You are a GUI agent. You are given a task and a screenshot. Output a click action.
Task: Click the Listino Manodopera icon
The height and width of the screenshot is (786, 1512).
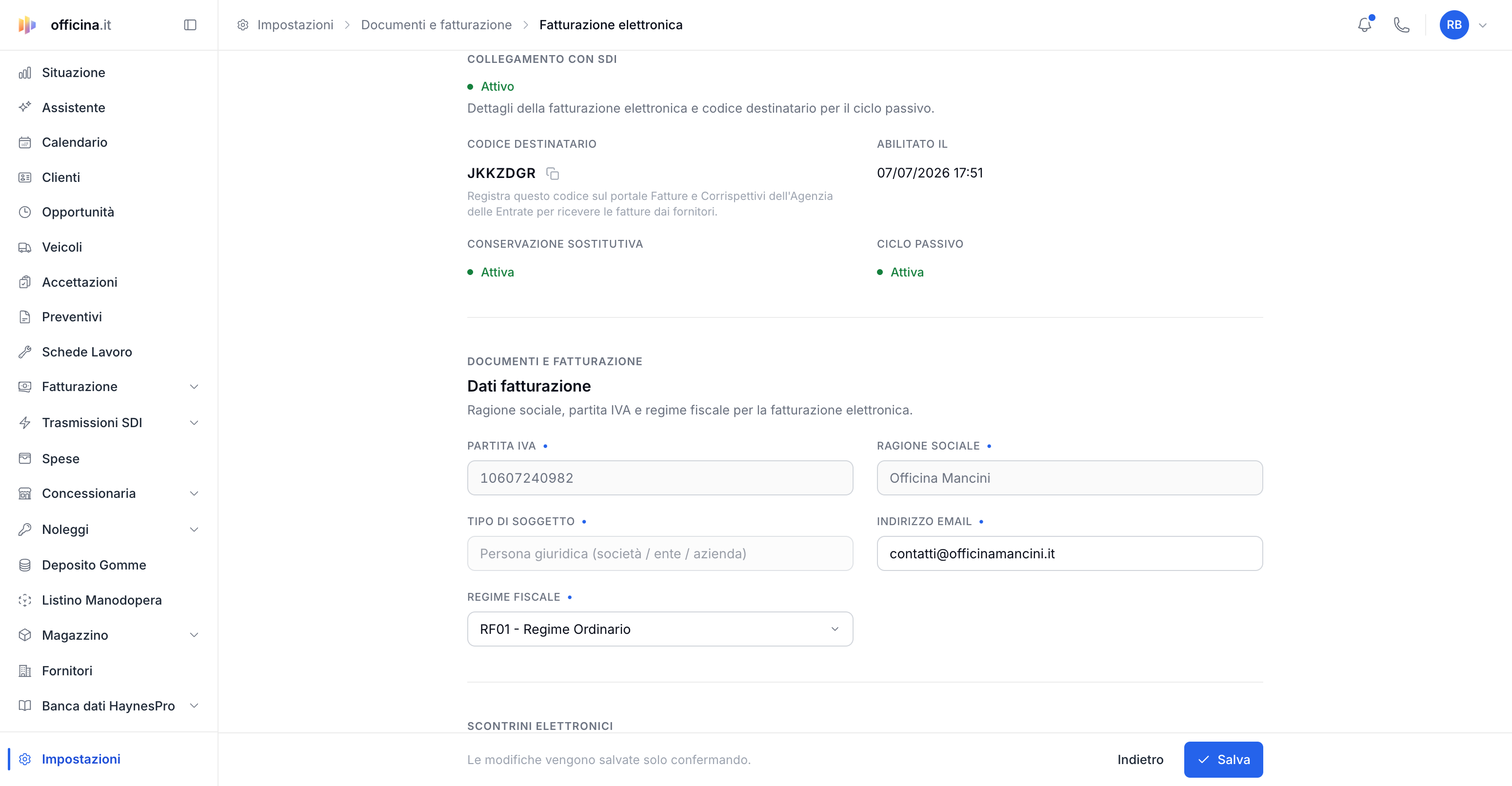click(x=25, y=600)
